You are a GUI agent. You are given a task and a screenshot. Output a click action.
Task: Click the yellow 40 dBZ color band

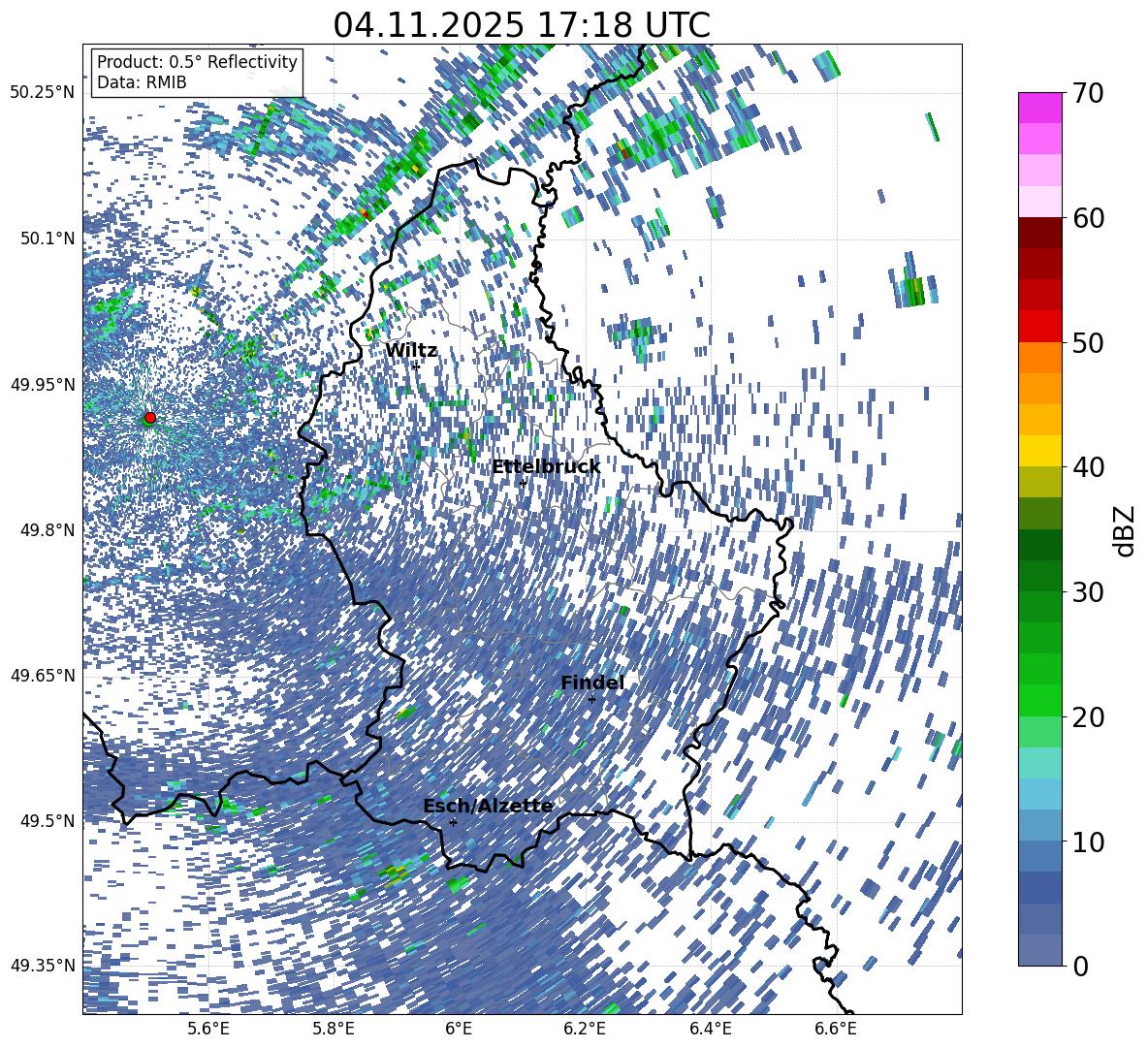click(x=1039, y=451)
